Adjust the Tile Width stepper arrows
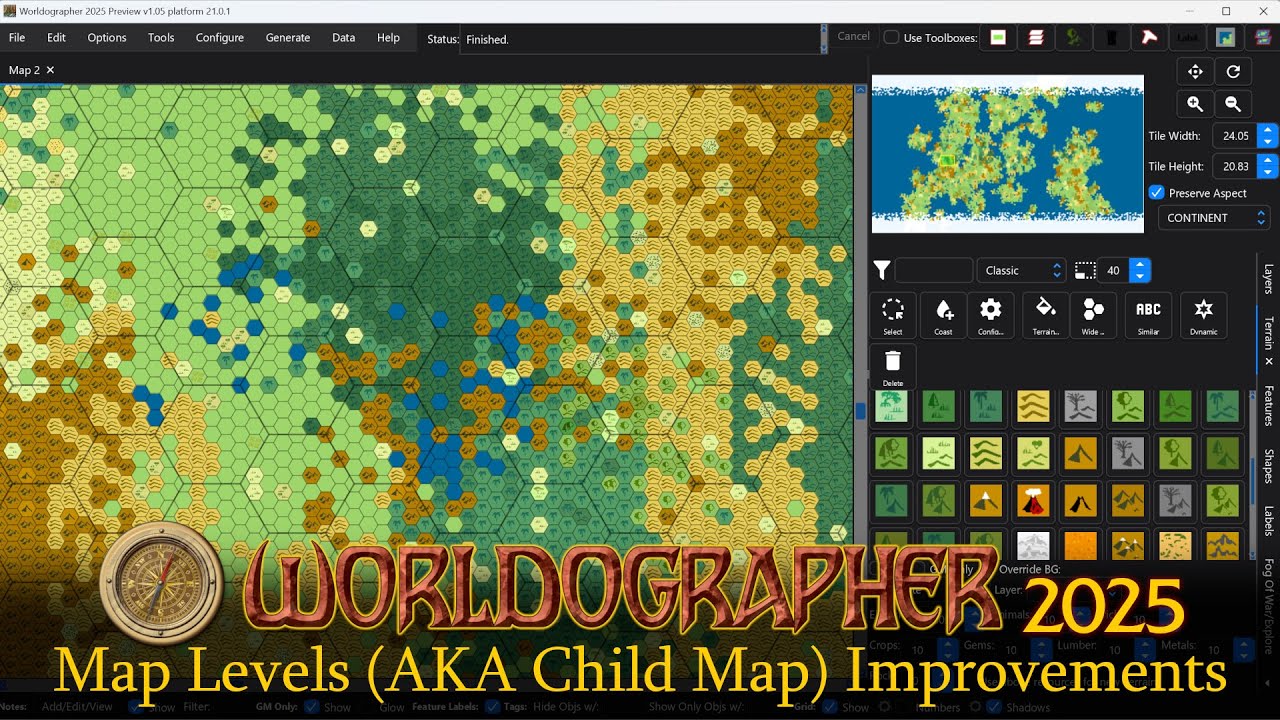The image size is (1280, 720). [1268, 136]
